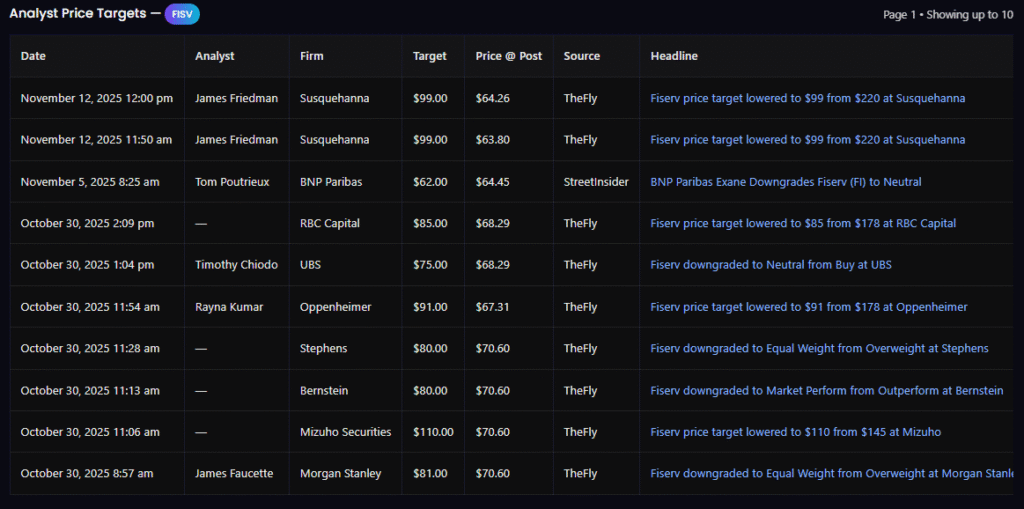
Task: Click the FISV ticker badge
Action: click(x=182, y=14)
